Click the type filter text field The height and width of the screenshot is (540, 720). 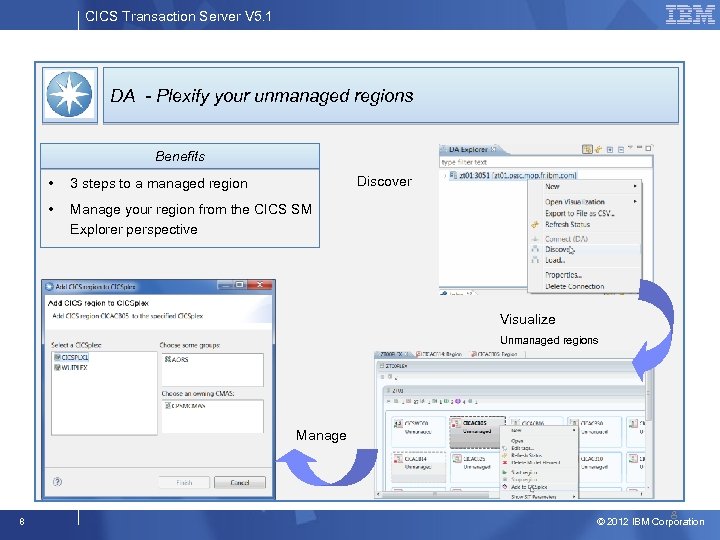coord(546,162)
